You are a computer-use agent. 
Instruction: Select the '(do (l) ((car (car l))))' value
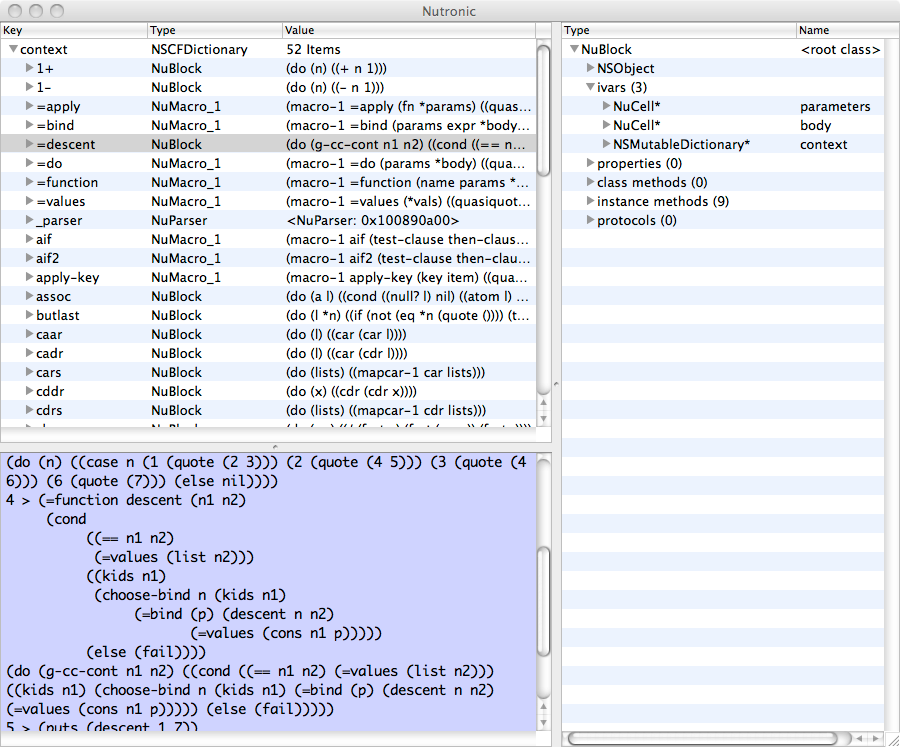tap(346, 334)
